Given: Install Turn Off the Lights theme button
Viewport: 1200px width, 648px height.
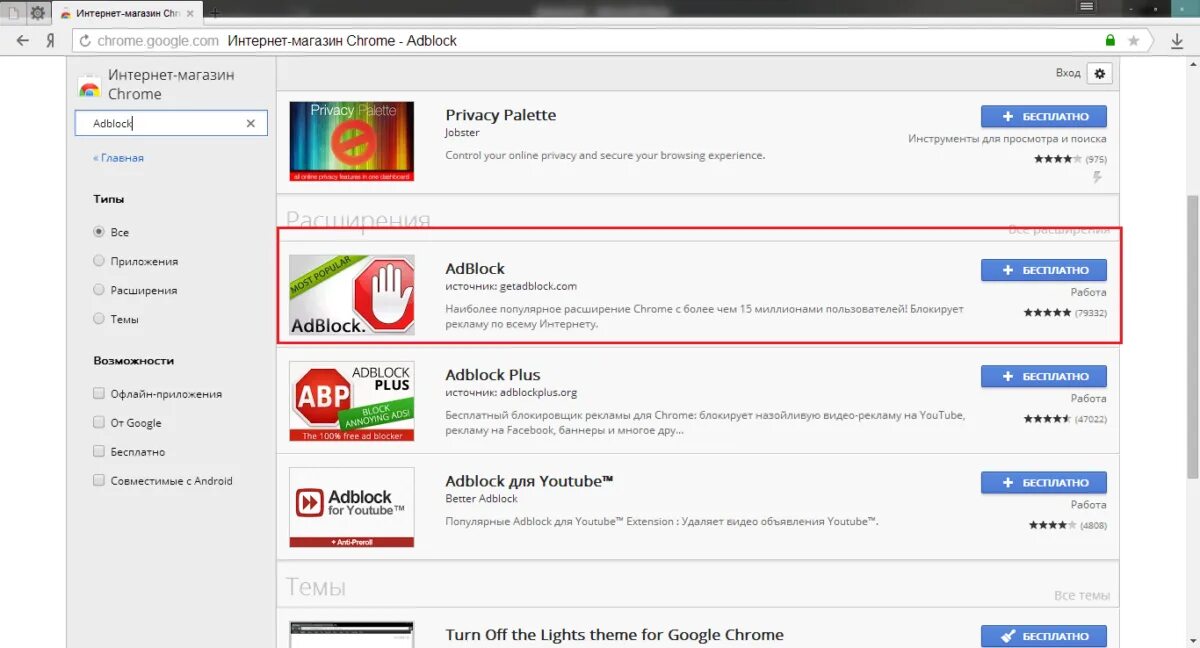Looking at the screenshot, I should tap(1043, 636).
